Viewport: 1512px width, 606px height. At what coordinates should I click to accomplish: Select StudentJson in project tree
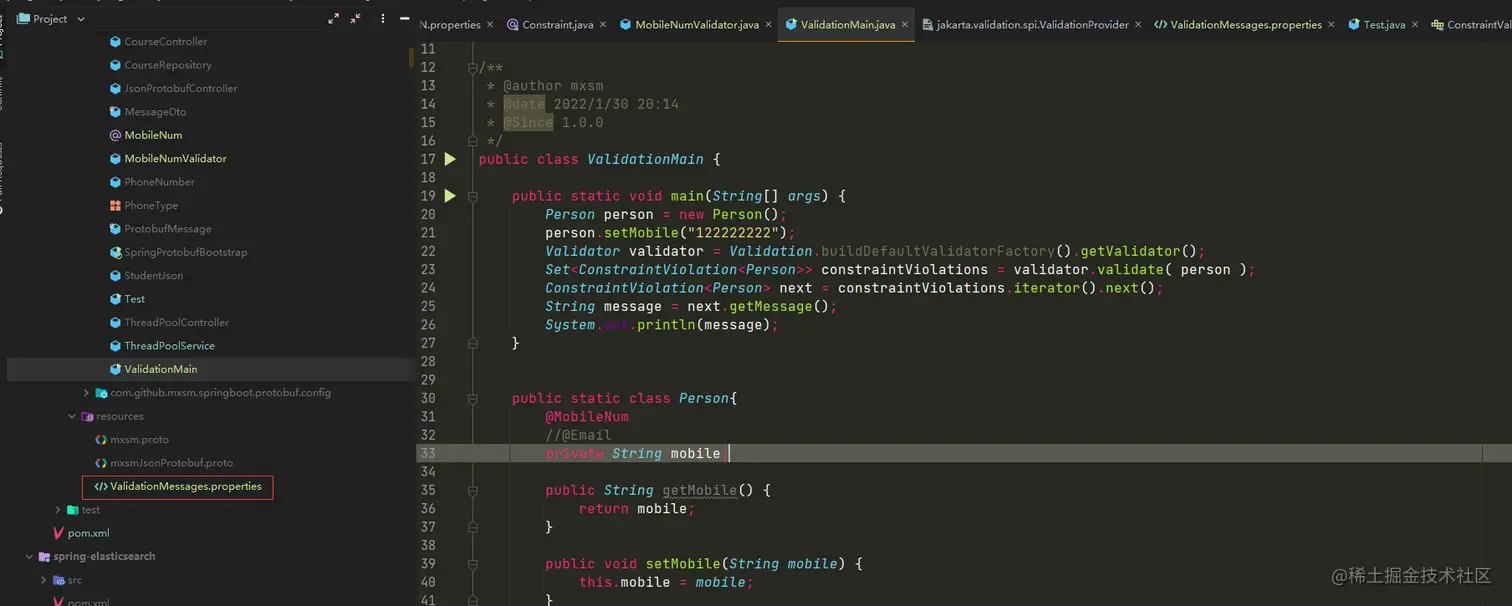click(153, 276)
